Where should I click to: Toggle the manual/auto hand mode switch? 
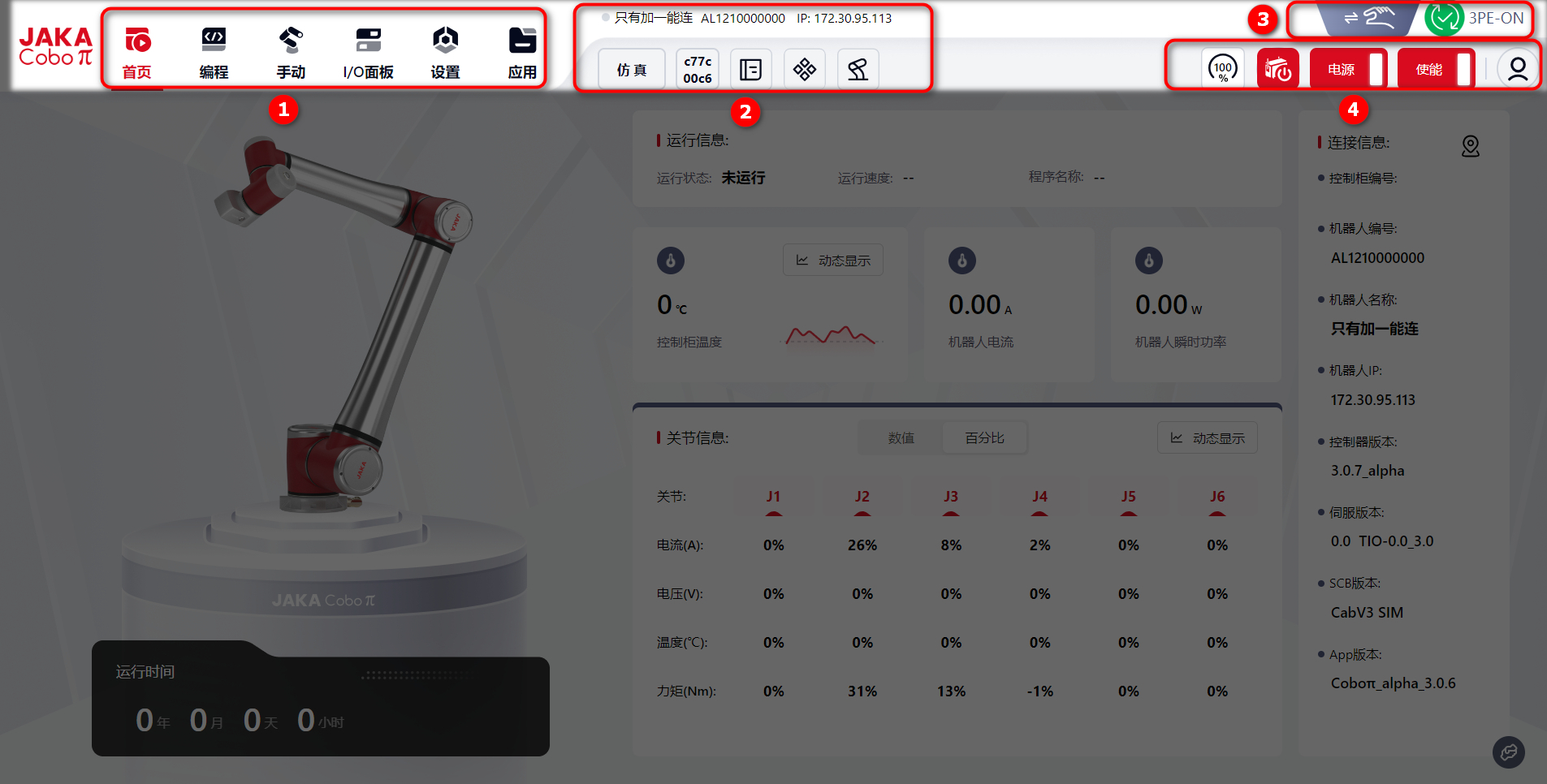tap(1368, 19)
